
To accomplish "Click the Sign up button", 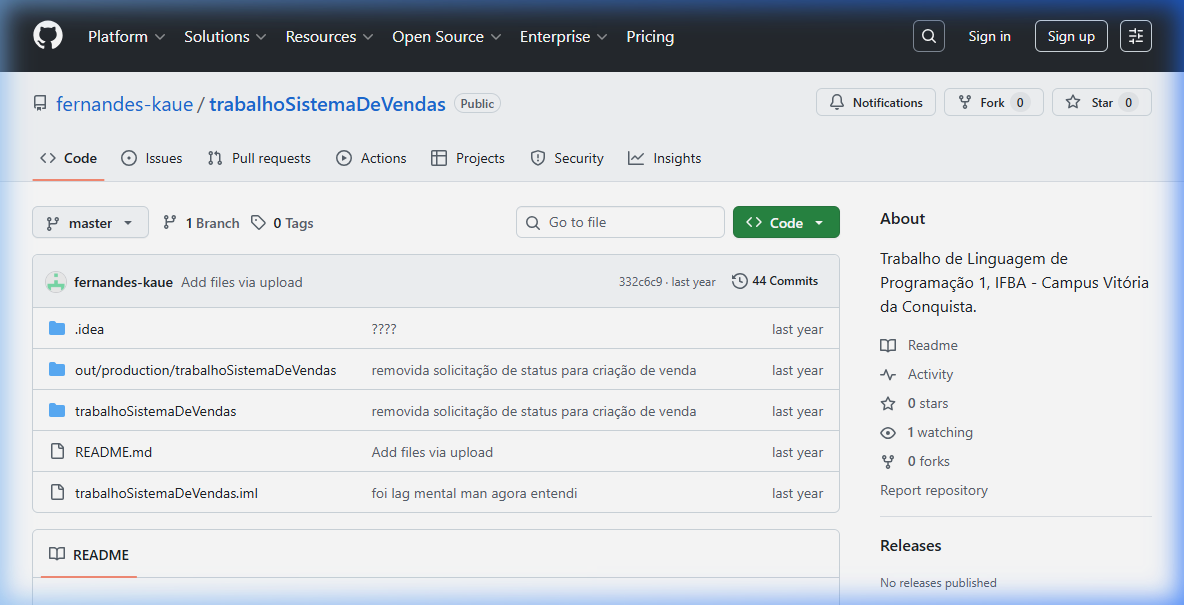I will (x=1071, y=35).
